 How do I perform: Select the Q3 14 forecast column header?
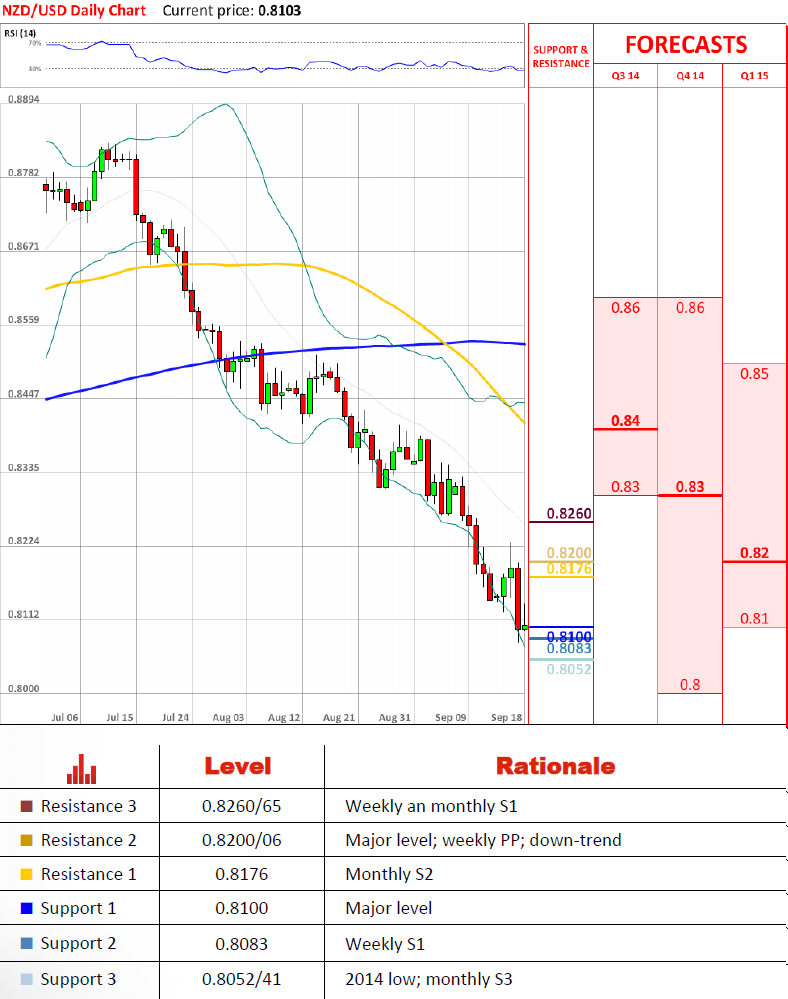click(x=626, y=76)
